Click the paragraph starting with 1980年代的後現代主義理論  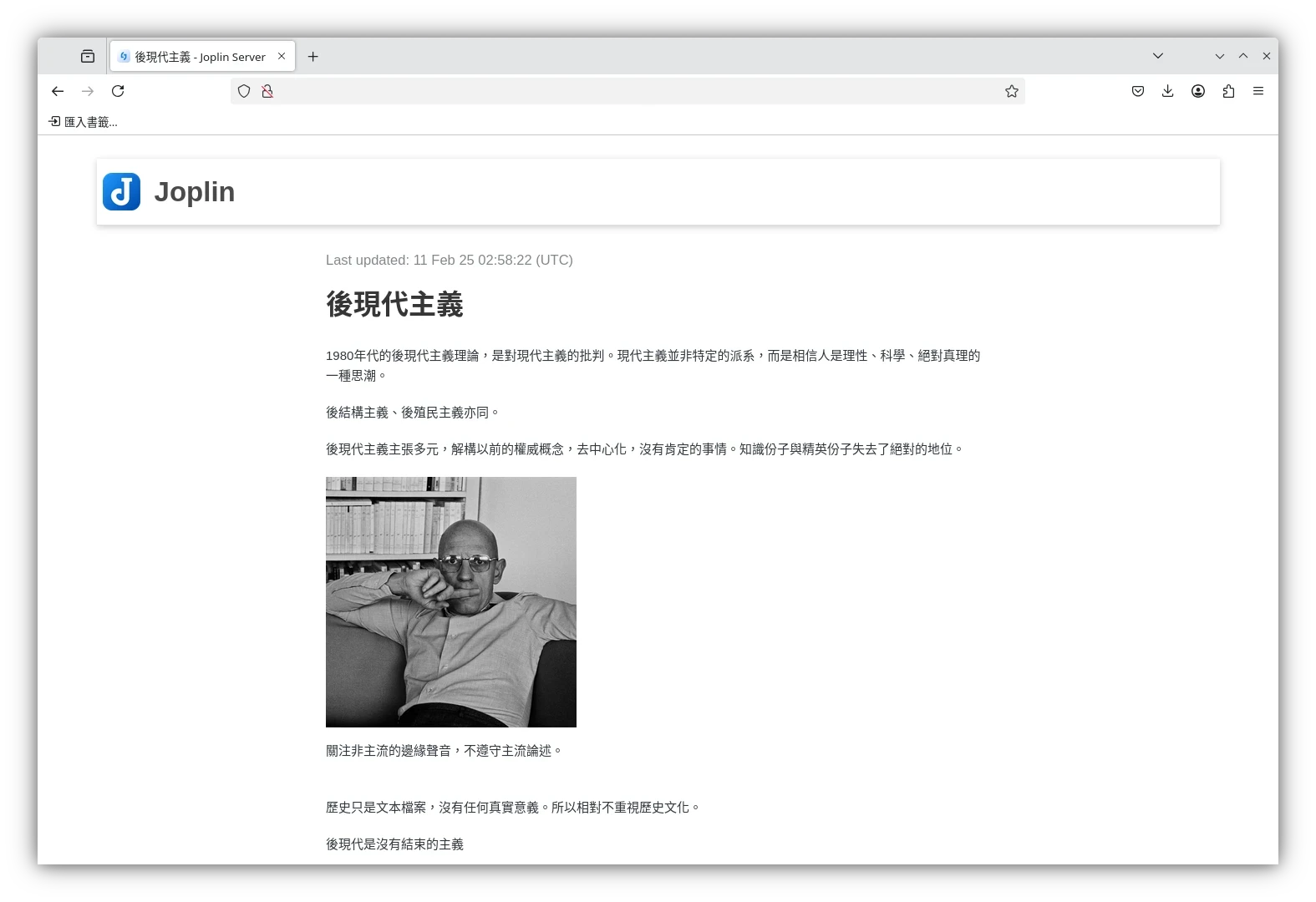coord(653,366)
